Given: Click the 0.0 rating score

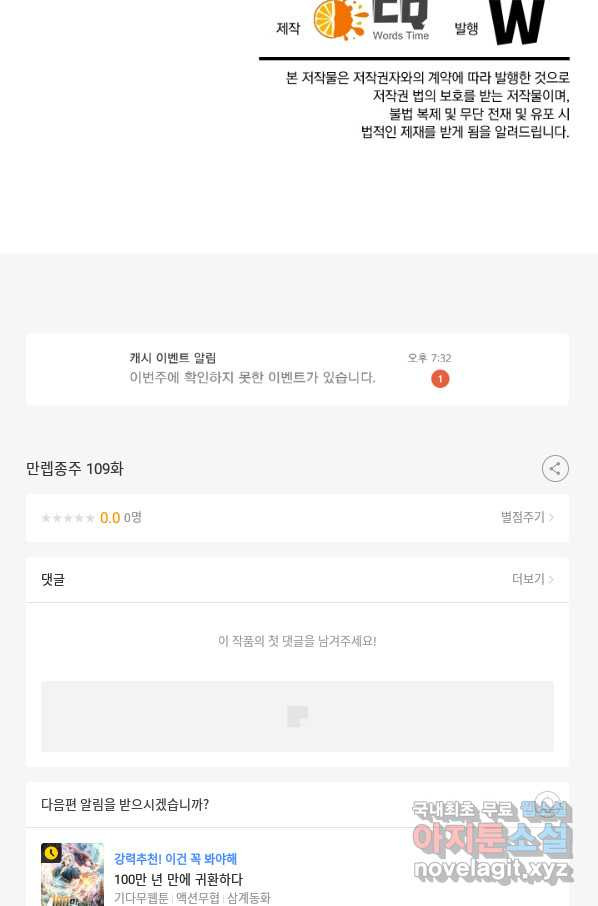Looking at the screenshot, I should [110, 518].
